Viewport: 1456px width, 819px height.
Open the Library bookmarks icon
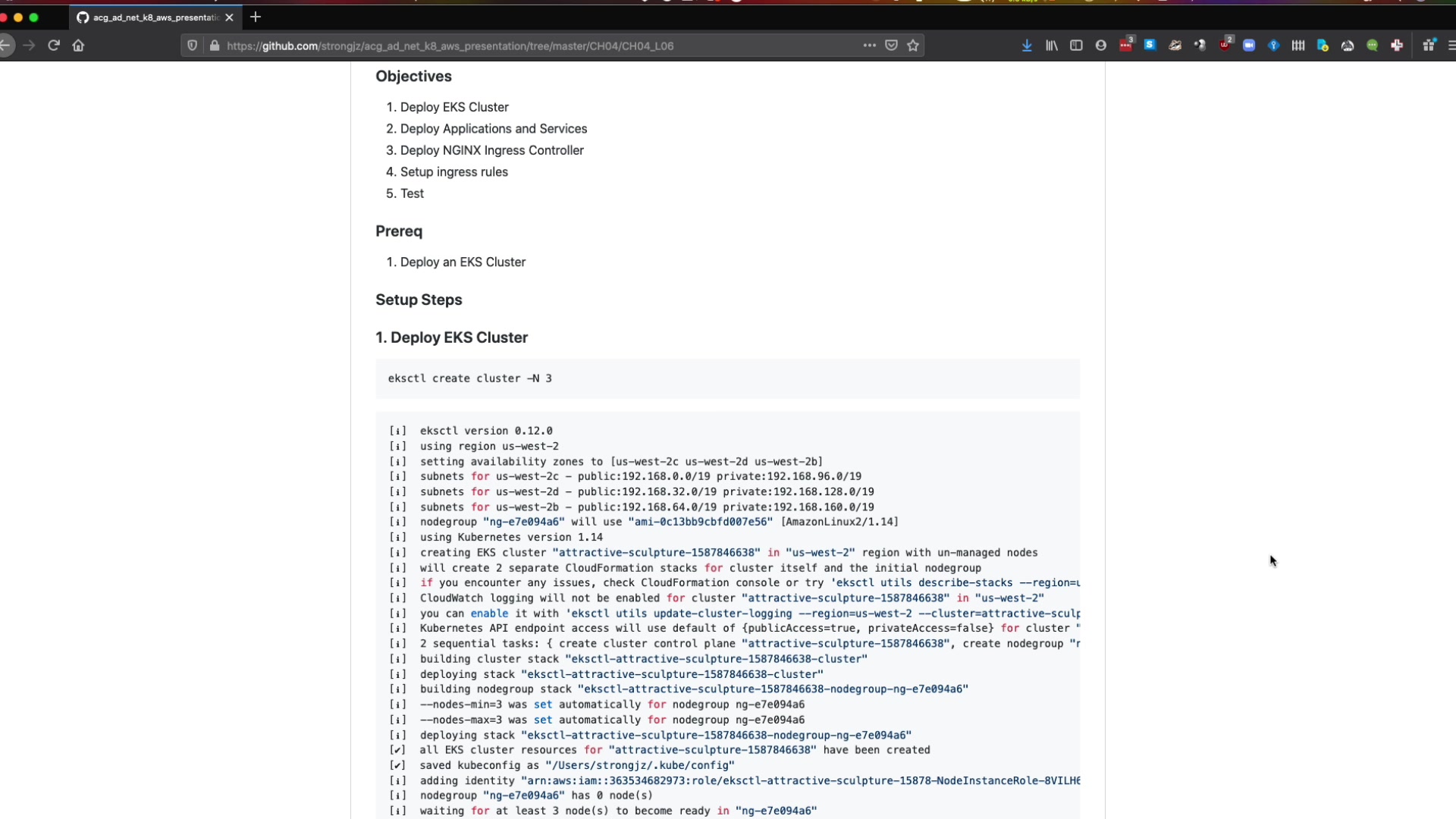1052,45
